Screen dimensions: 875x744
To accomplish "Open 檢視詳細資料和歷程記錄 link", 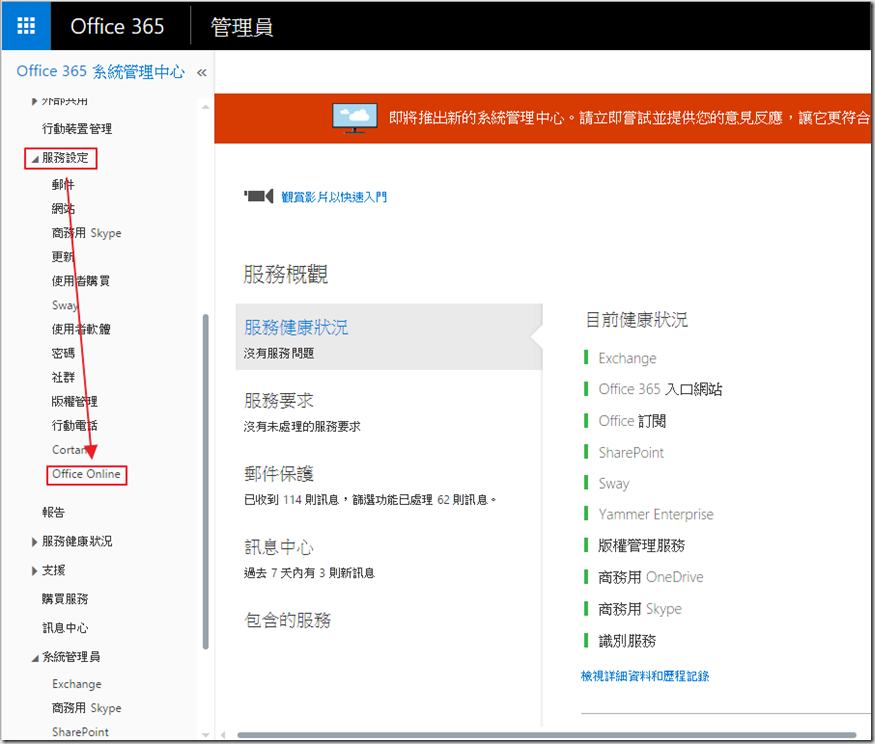I will [645, 676].
